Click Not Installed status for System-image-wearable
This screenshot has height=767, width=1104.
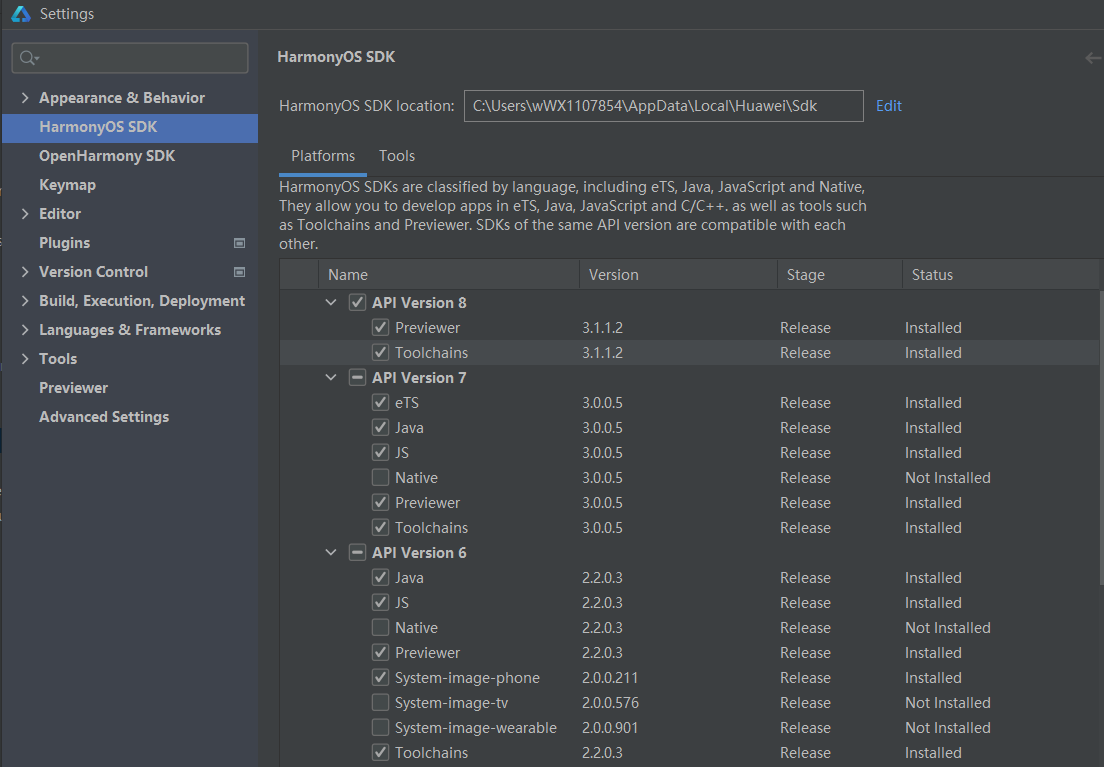pos(948,728)
